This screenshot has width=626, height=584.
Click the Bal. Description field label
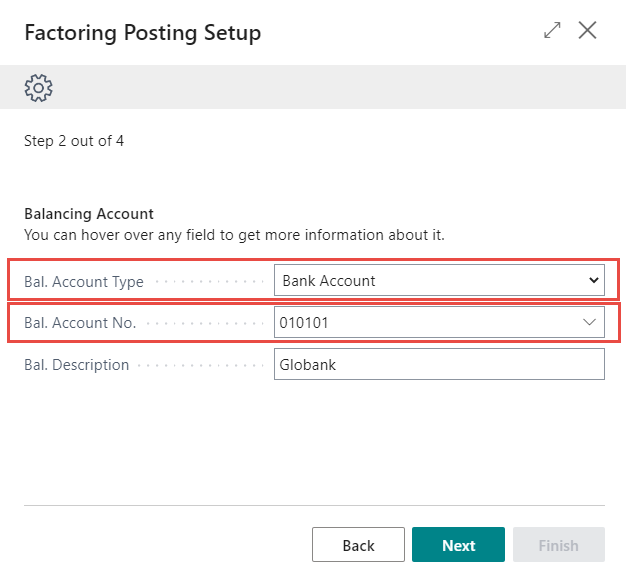(x=77, y=365)
